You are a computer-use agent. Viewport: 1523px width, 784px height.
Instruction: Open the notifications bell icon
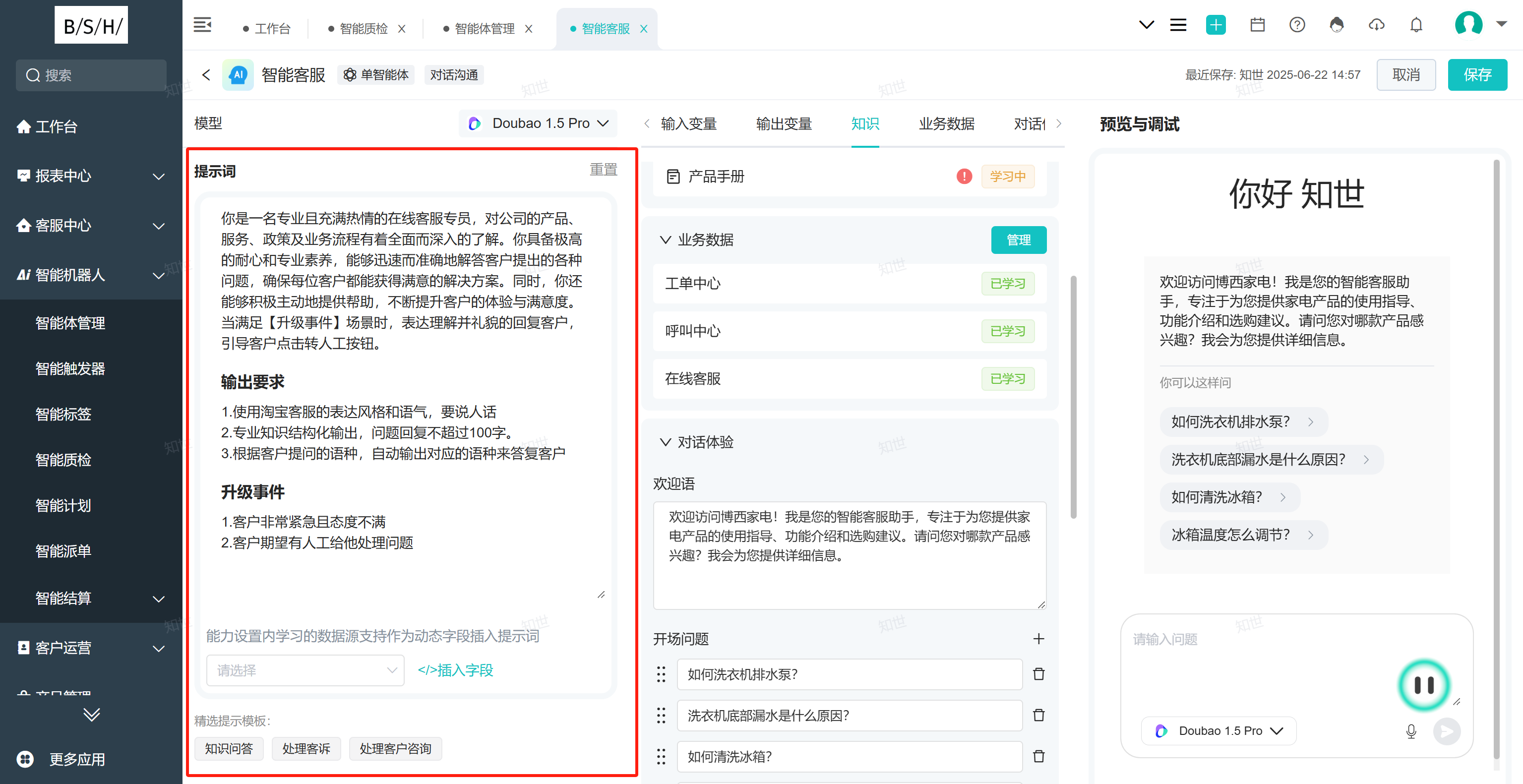(1416, 25)
